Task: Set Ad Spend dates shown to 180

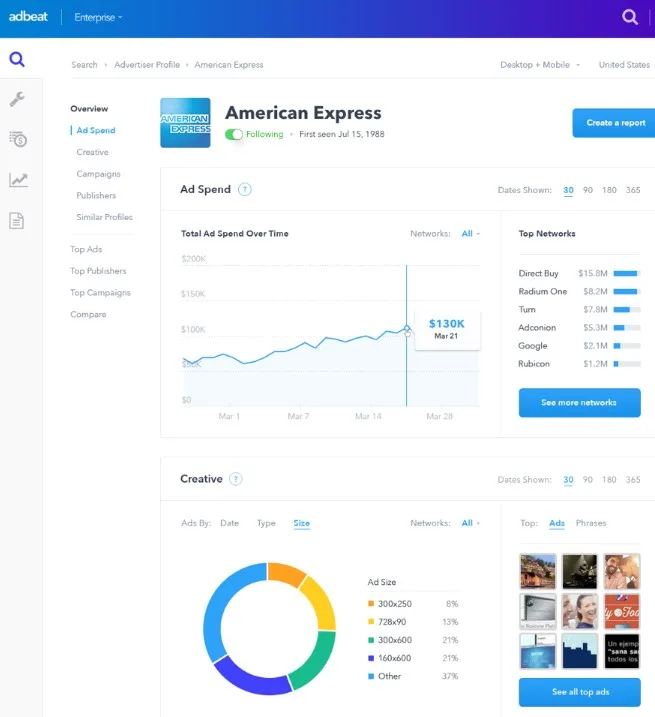Action: click(609, 190)
